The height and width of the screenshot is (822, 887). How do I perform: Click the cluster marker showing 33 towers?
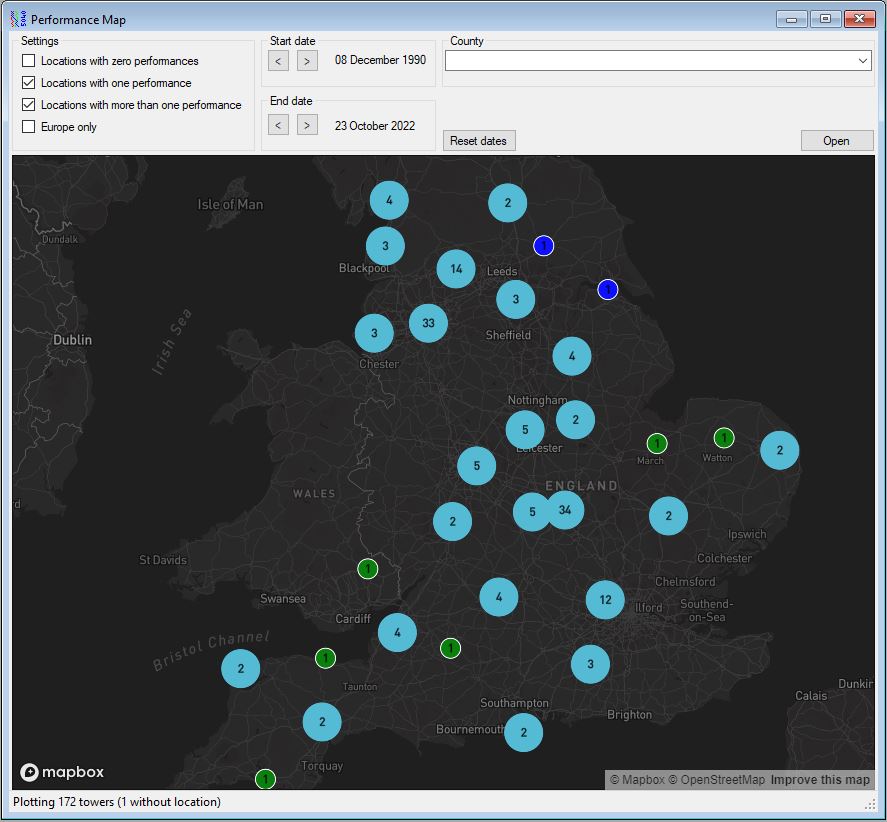pyautogui.click(x=428, y=323)
